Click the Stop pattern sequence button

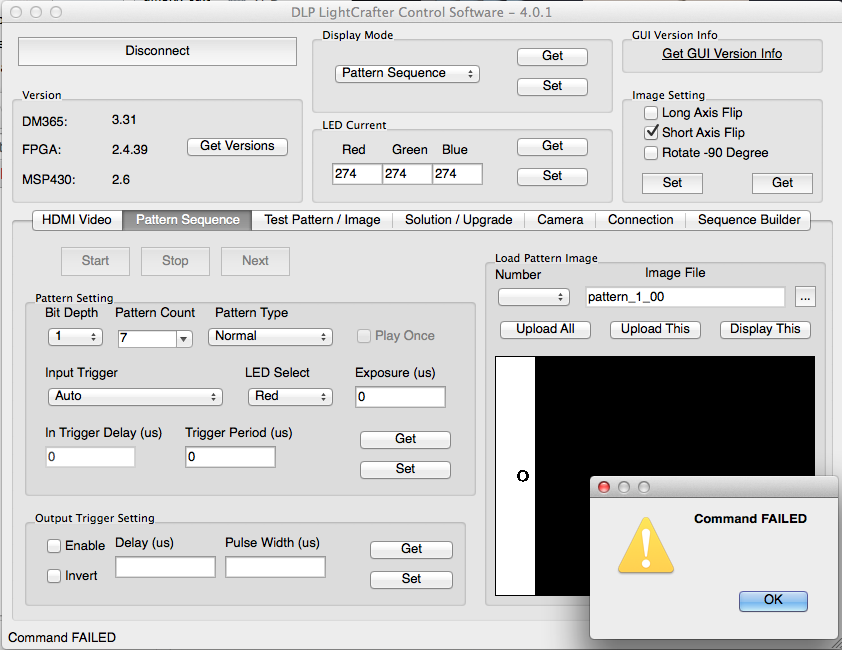point(175,261)
